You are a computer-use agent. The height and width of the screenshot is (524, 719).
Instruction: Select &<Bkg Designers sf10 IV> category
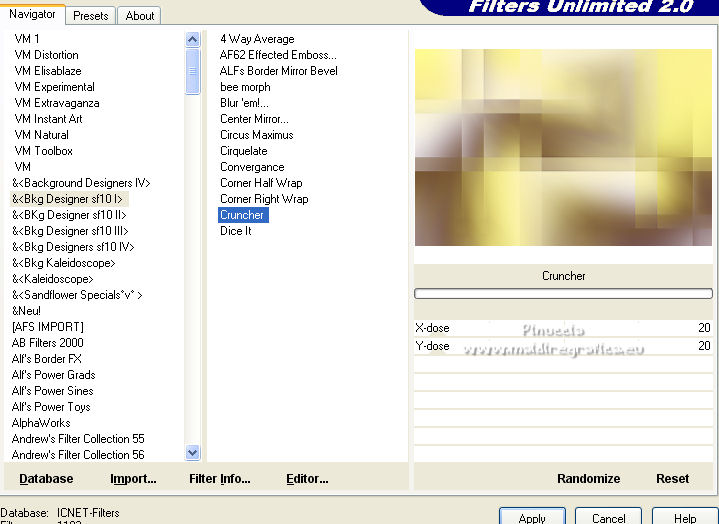[73, 247]
